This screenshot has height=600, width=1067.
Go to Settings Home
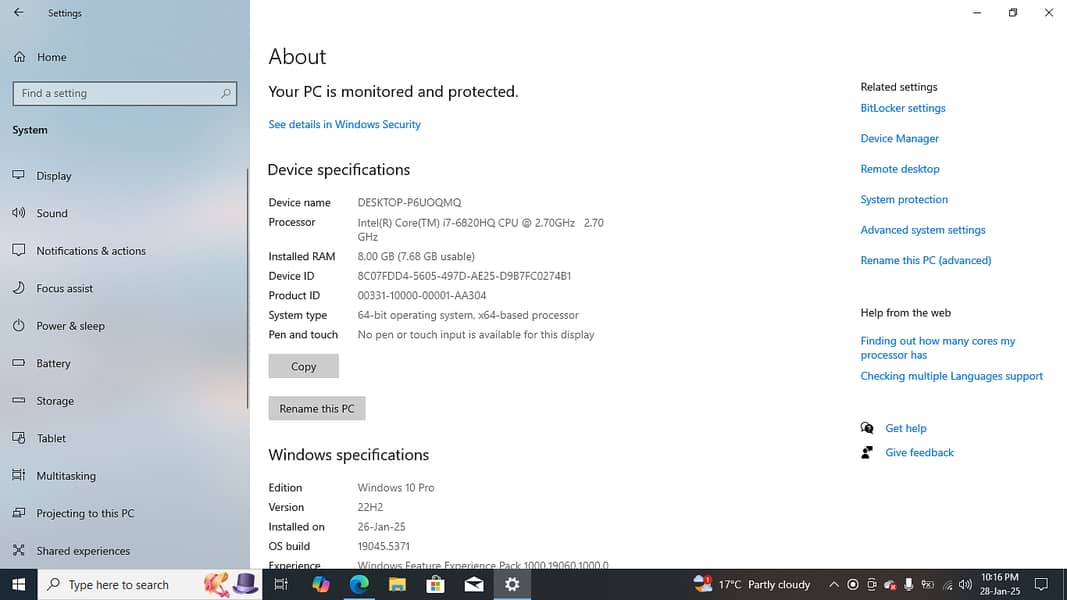click(x=51, y=57)
